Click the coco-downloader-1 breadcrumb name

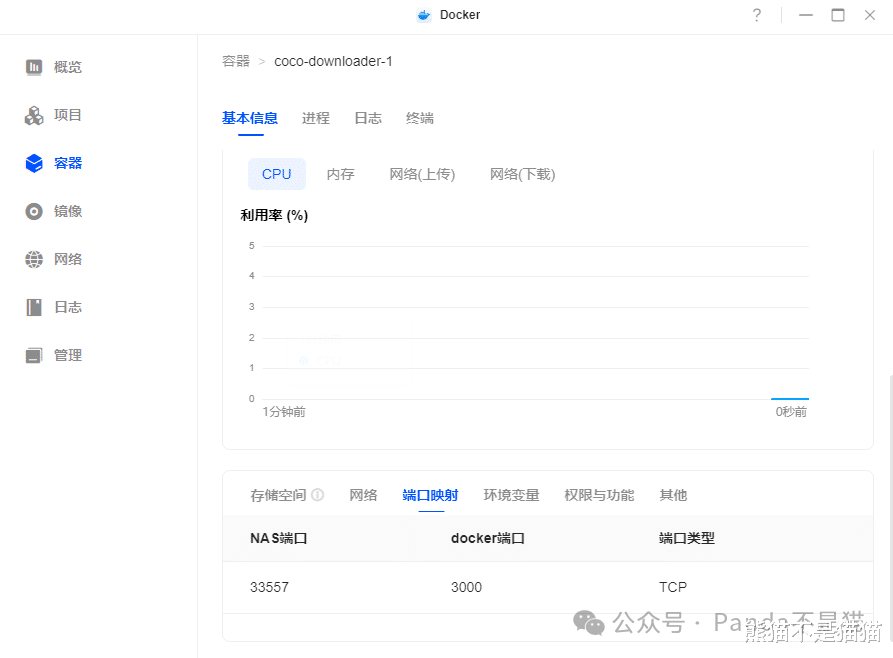click(333, 61)
